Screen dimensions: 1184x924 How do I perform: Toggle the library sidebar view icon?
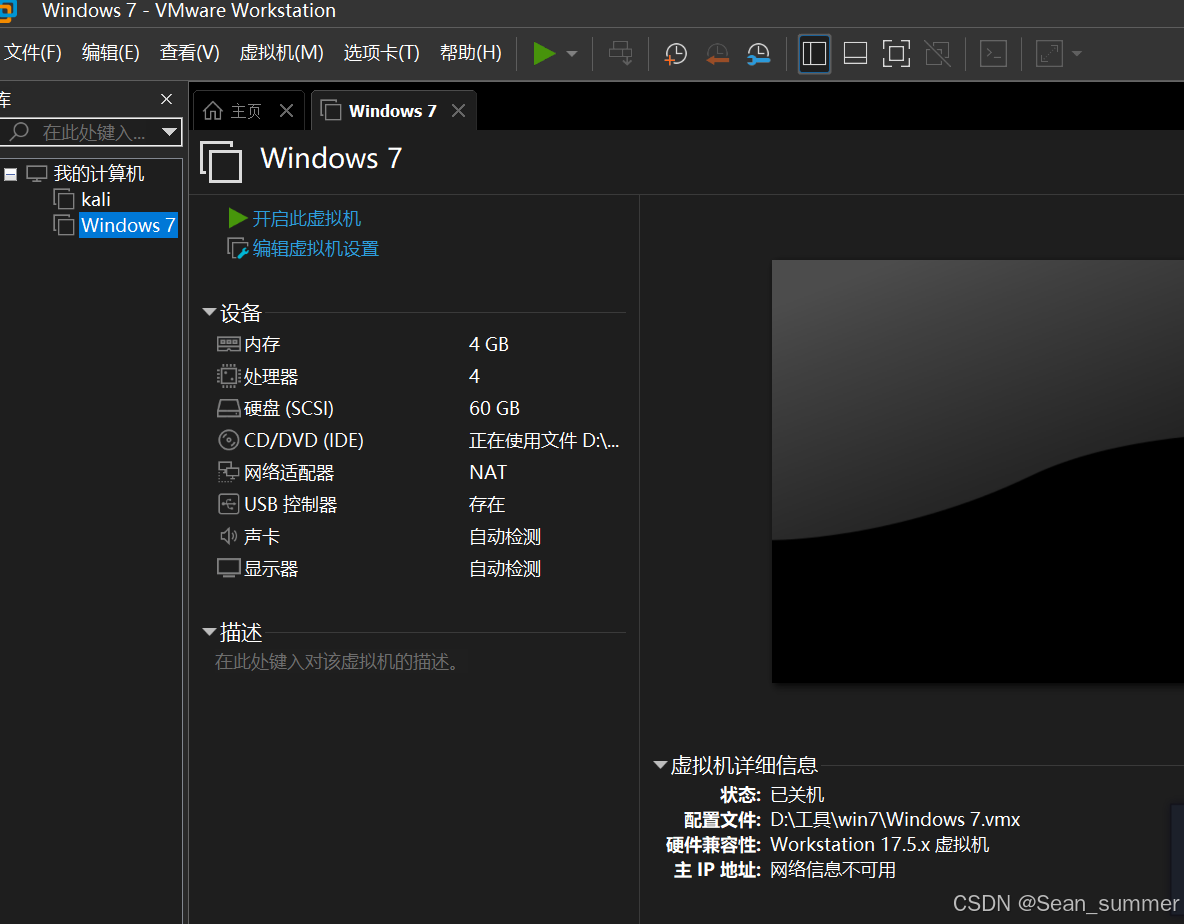814,54
